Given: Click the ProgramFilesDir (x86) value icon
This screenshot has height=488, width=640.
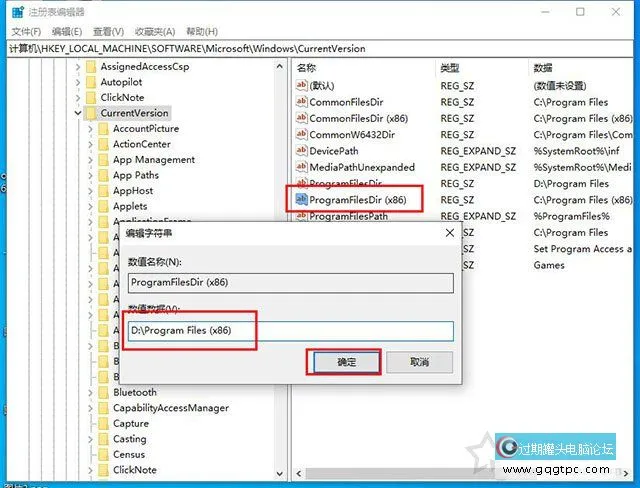Looking at the screenshot, I should point(301,200).
